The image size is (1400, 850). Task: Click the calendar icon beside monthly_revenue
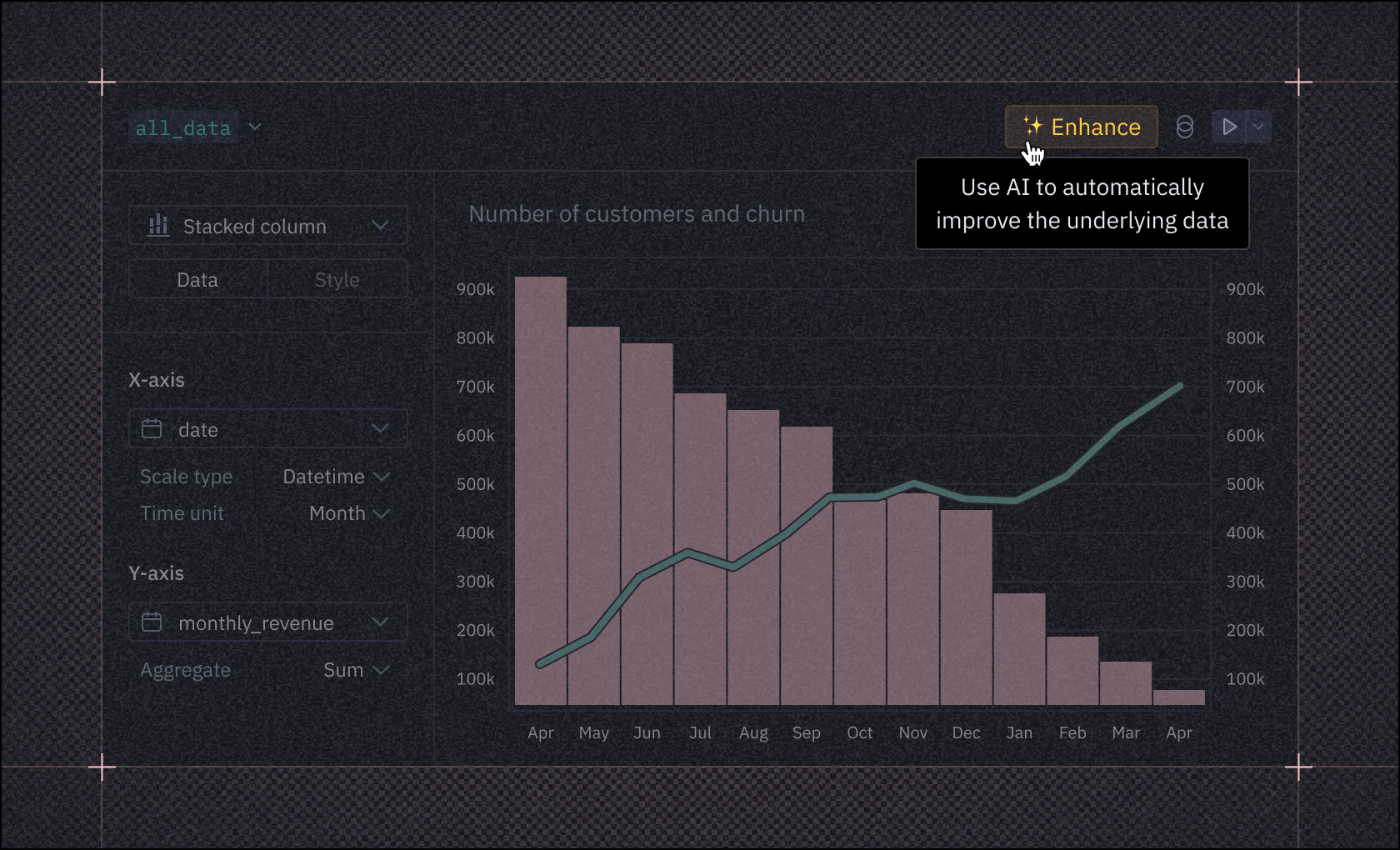coord(152,622)
